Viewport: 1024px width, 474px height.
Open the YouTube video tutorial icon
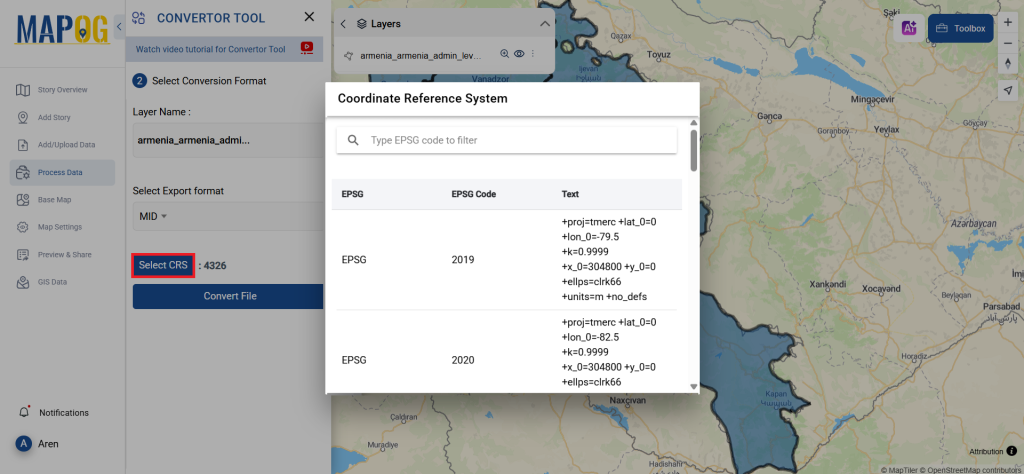click(x=306, y=48)
